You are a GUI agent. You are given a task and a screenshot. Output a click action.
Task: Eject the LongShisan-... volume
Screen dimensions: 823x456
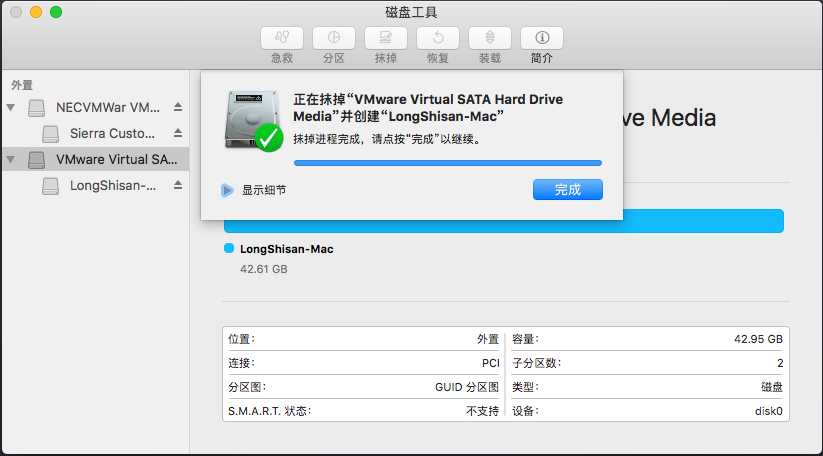[178, 185]
